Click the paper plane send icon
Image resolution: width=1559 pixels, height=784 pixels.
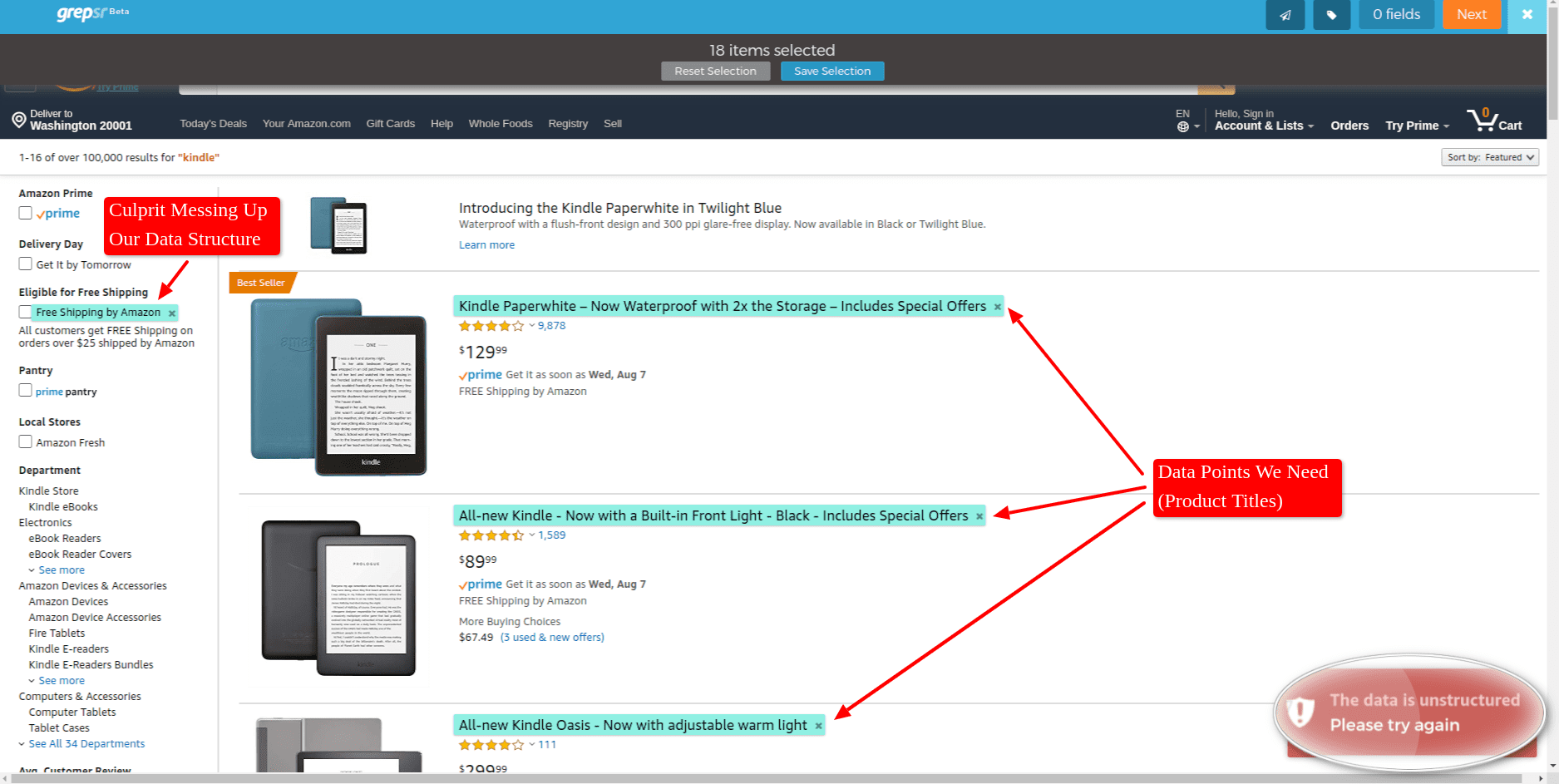point(1285,14)
